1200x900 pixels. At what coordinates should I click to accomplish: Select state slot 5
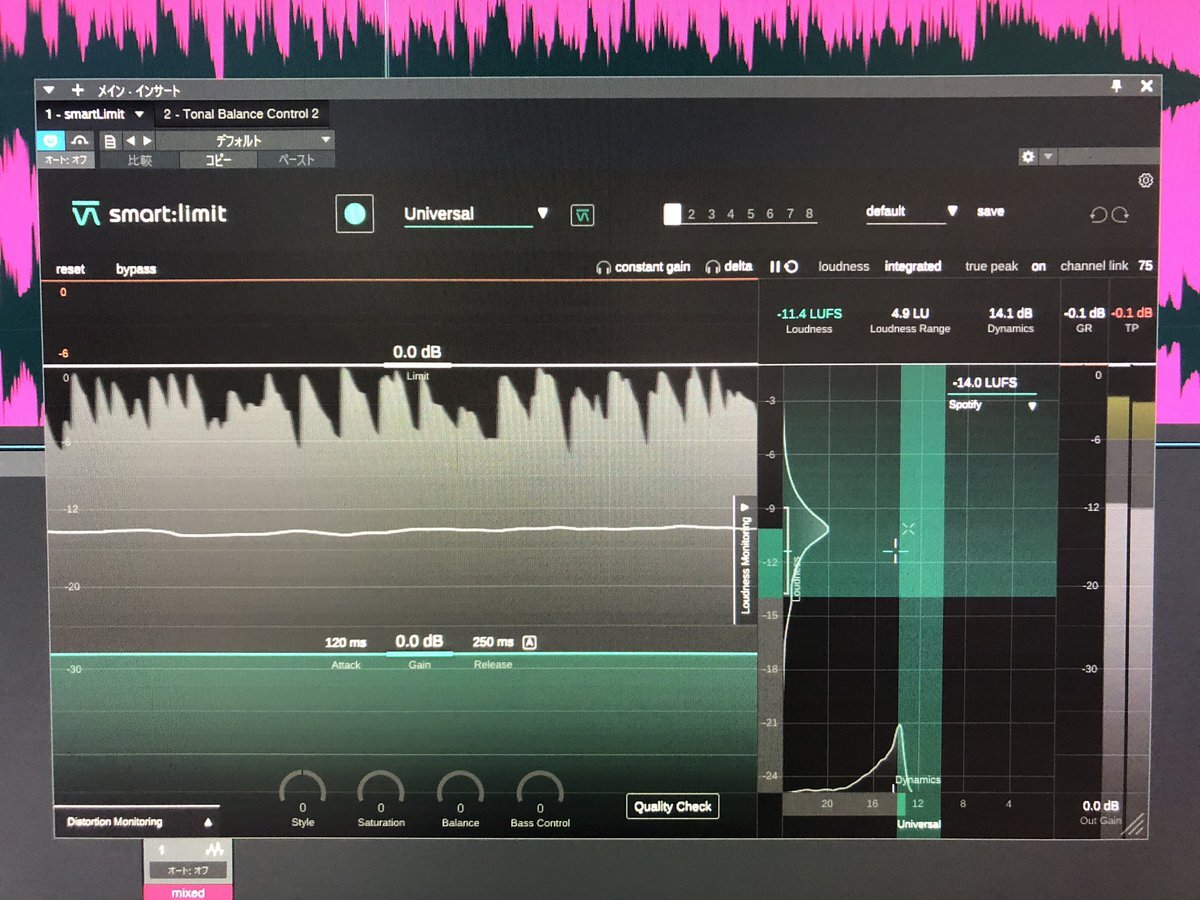[x=751, y=214]
